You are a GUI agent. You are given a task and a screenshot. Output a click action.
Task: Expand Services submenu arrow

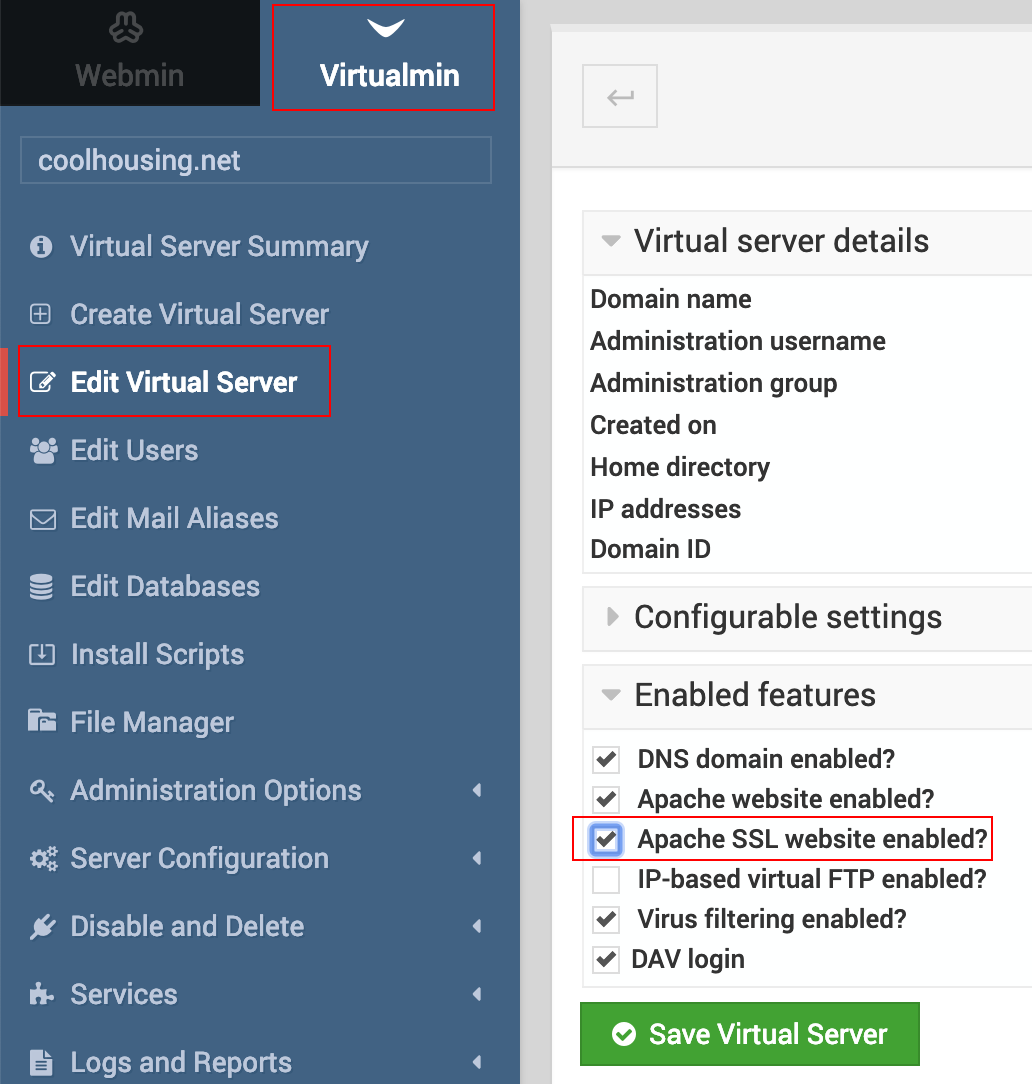(477, 994)
